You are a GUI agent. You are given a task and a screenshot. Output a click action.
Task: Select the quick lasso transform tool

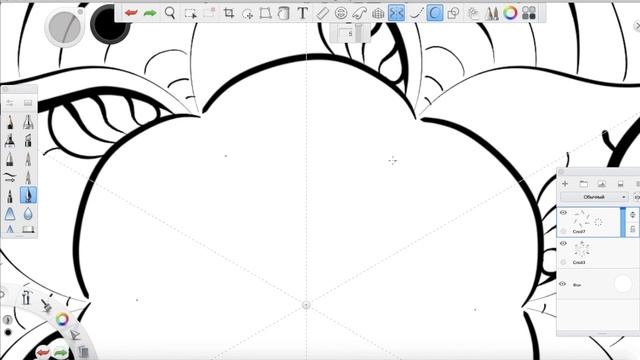247,14
